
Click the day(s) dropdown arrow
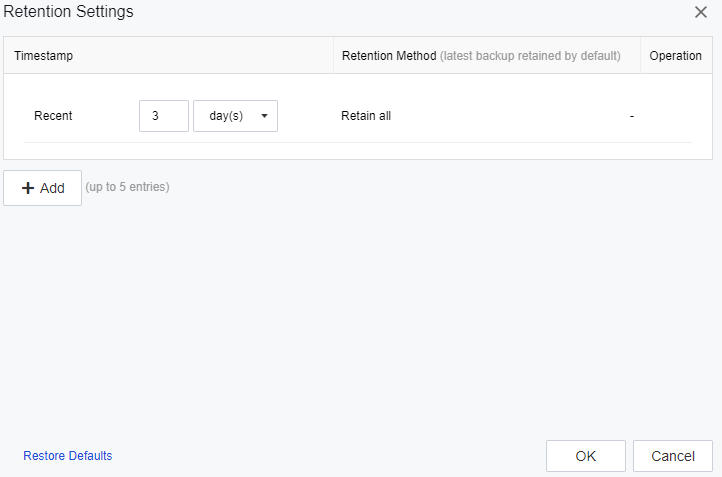(x=264, y=116)
